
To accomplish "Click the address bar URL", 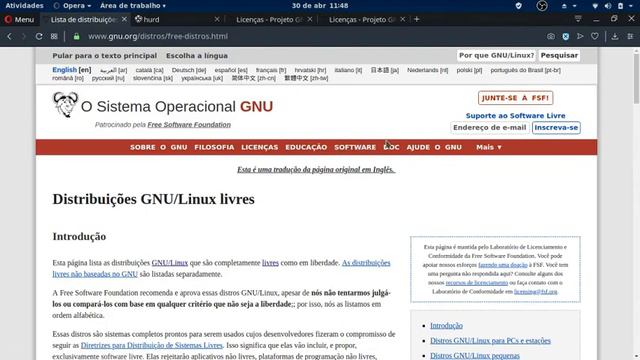I will tap(158, 36).
